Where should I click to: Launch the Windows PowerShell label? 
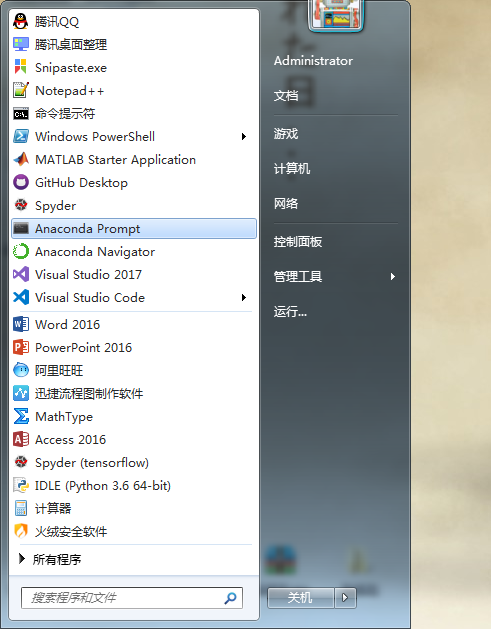click(x=95, y=137)
